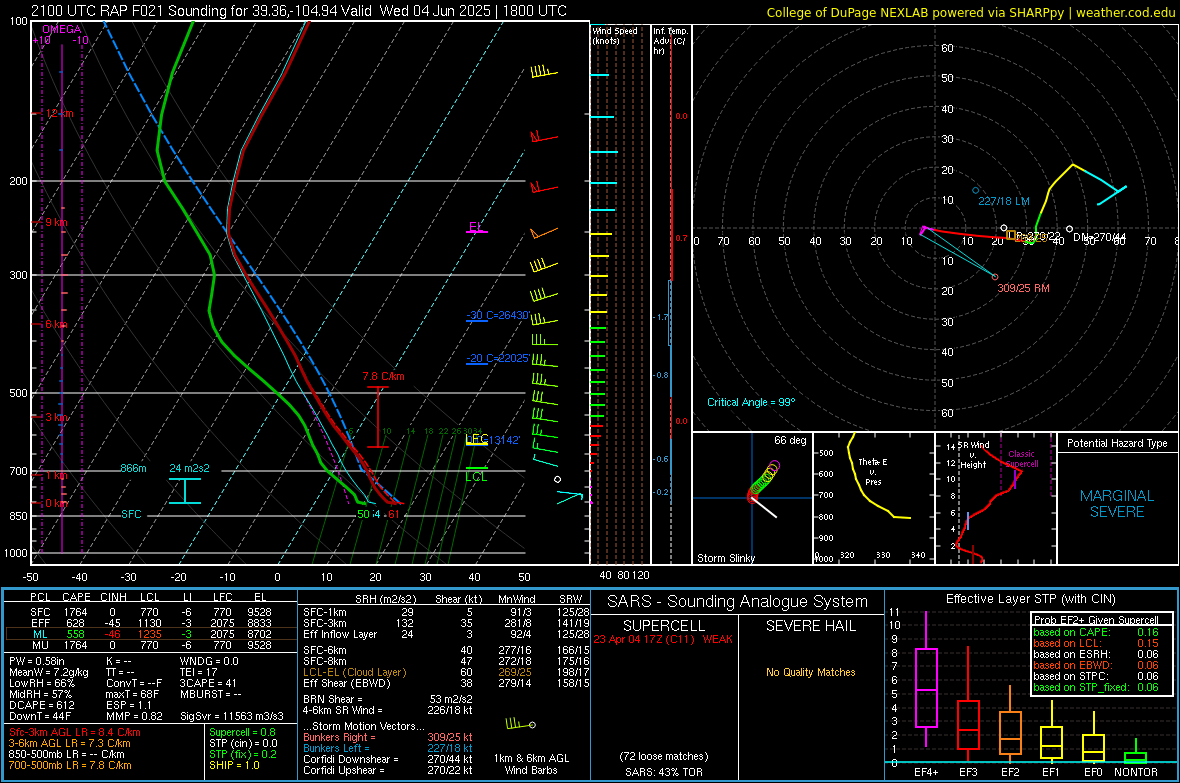Click the SARS - Sounding Analogue System heading
Image resolution: width=1180 pixels, height=783 pixels.
pyautogui.click(x=738, y=602)
